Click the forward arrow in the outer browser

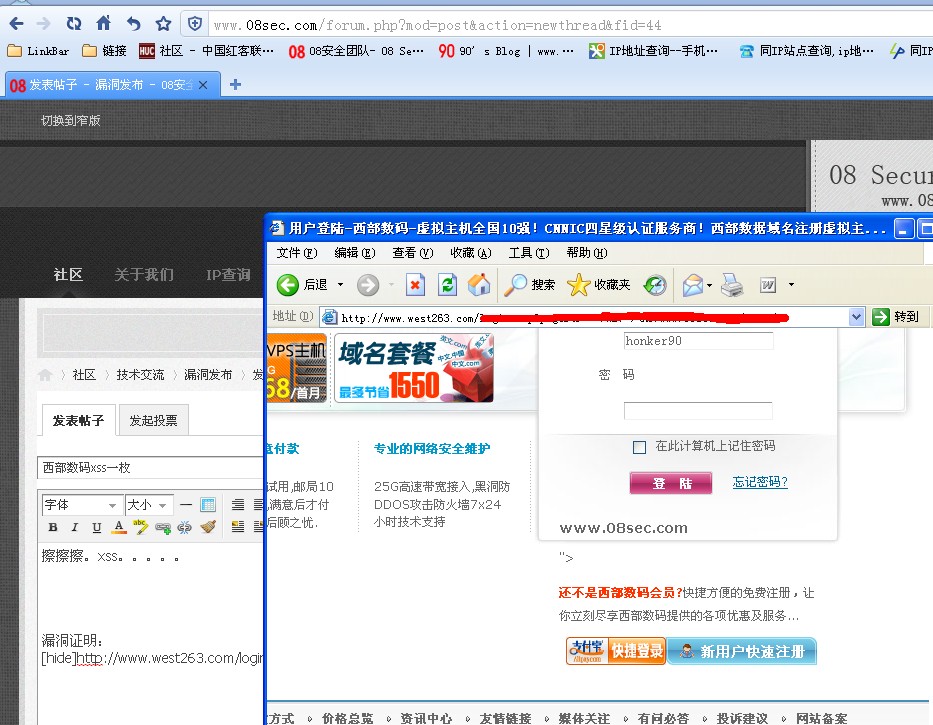point(43,24)
